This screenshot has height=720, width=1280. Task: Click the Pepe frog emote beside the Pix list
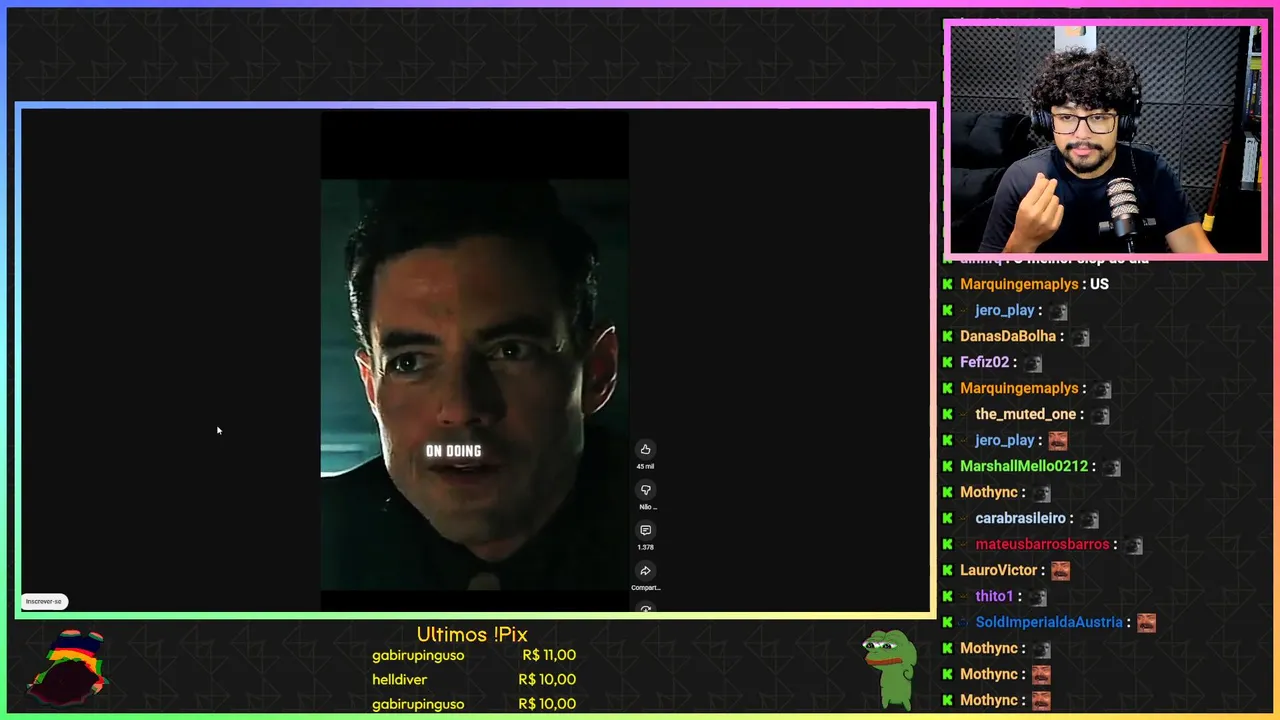(889, 668)
